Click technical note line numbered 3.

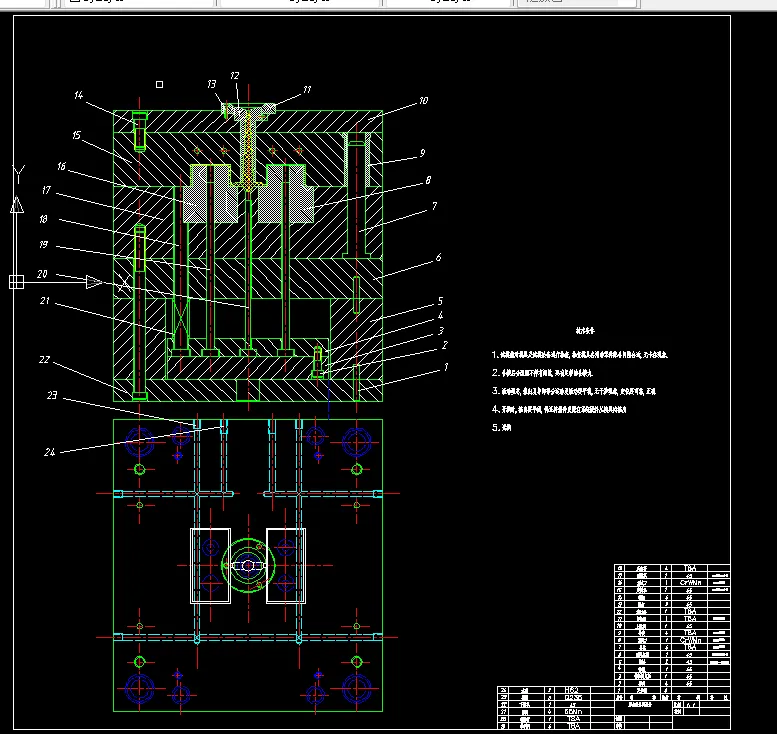coord(573,391)
